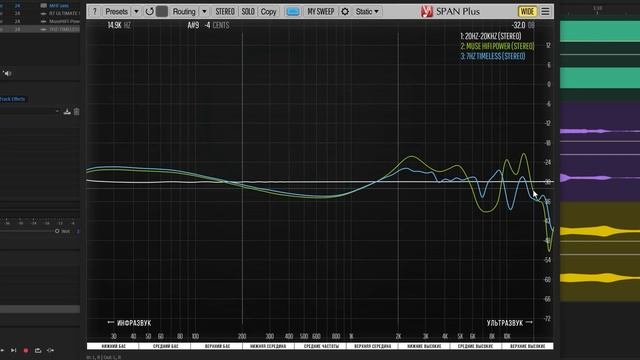Click the ВЕРХНИЙ БАС band label
This screenshot has width=640, height=360.
click(x=217, y=346)
